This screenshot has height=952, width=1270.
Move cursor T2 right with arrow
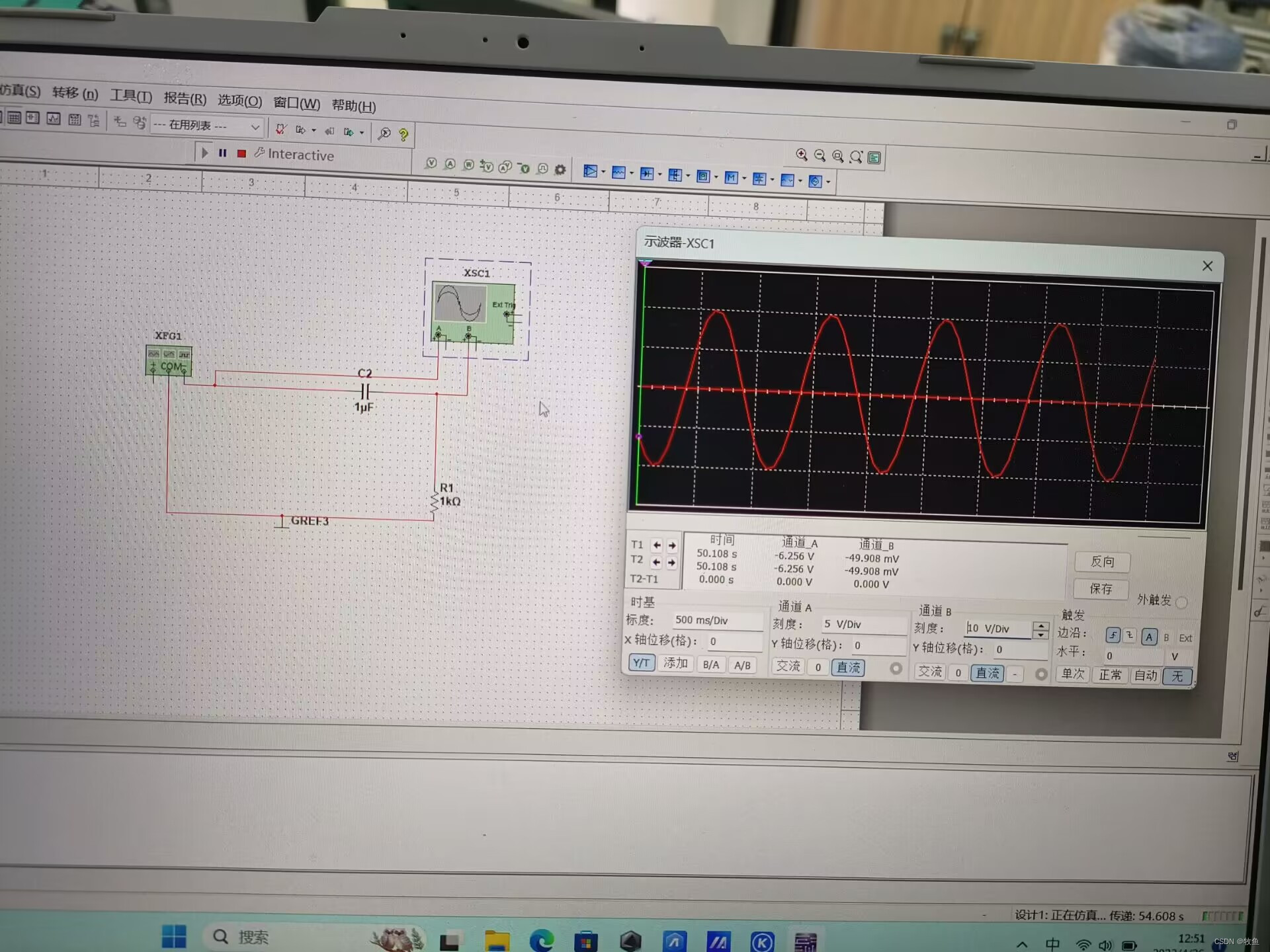671,563
